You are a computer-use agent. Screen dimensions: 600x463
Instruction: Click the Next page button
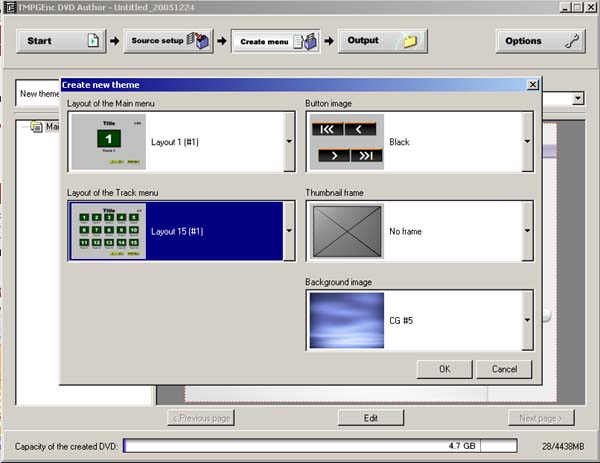coord(541,418)
